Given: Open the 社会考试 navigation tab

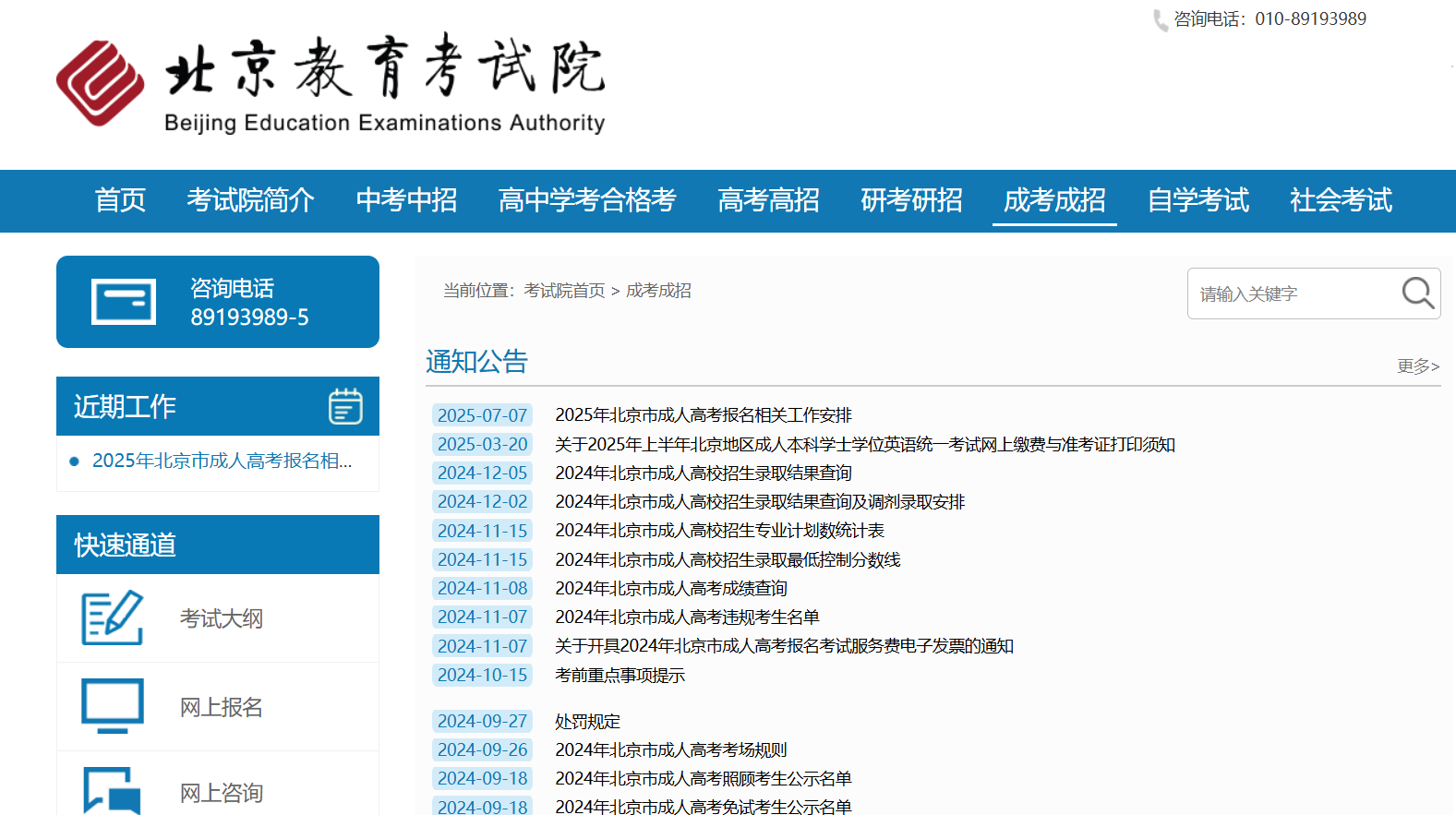Looking at the screenshot, I should pos(1341,200).
